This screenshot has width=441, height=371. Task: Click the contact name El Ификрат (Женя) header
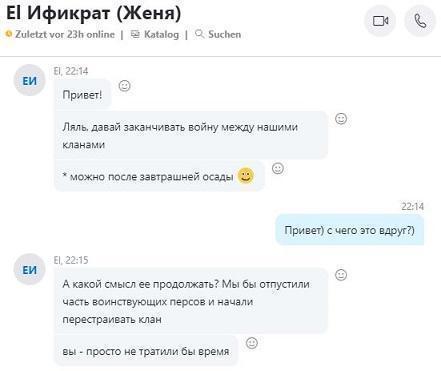pos(93,13)
